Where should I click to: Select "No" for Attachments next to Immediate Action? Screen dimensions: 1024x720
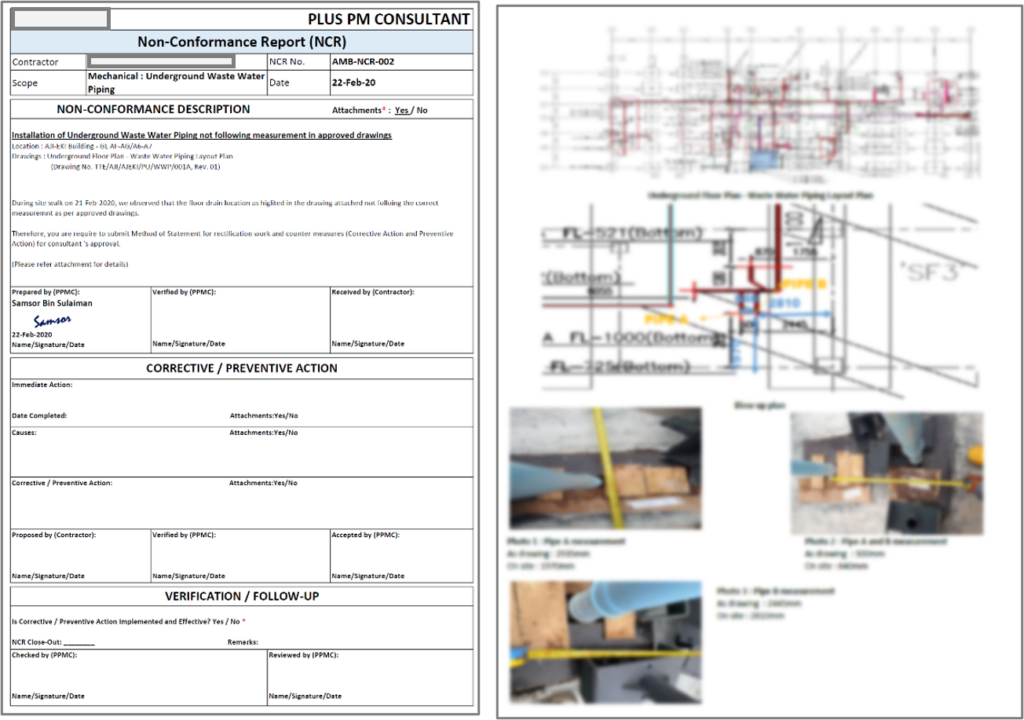296,416
